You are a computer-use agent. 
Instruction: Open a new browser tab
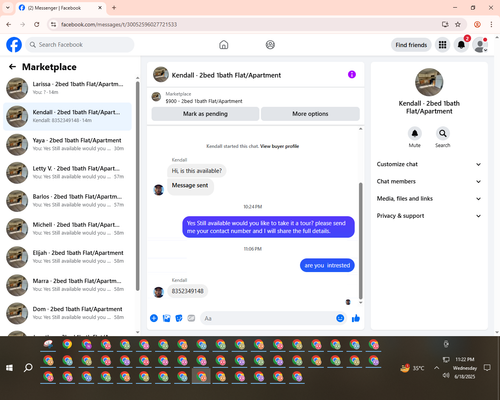pos(114,8)
